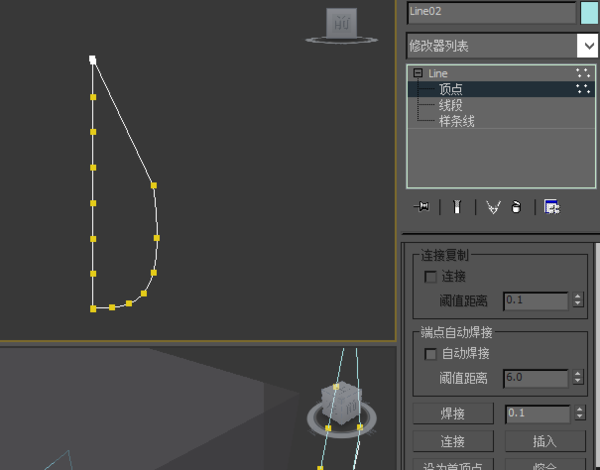Collapse the Line tree in modifier stack

click(x=418, y=73)
